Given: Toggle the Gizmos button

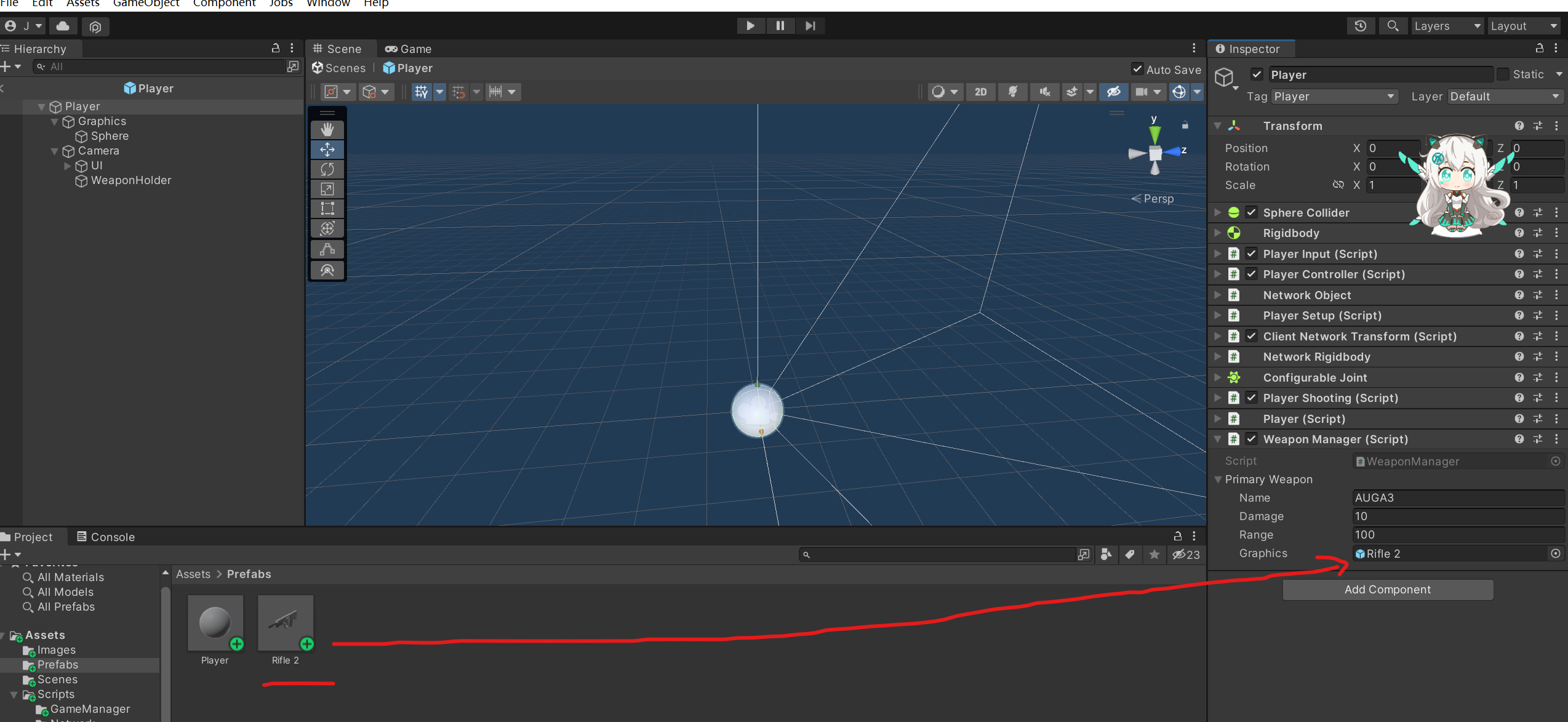Looking at the screenshot, I should [1179, 92].
